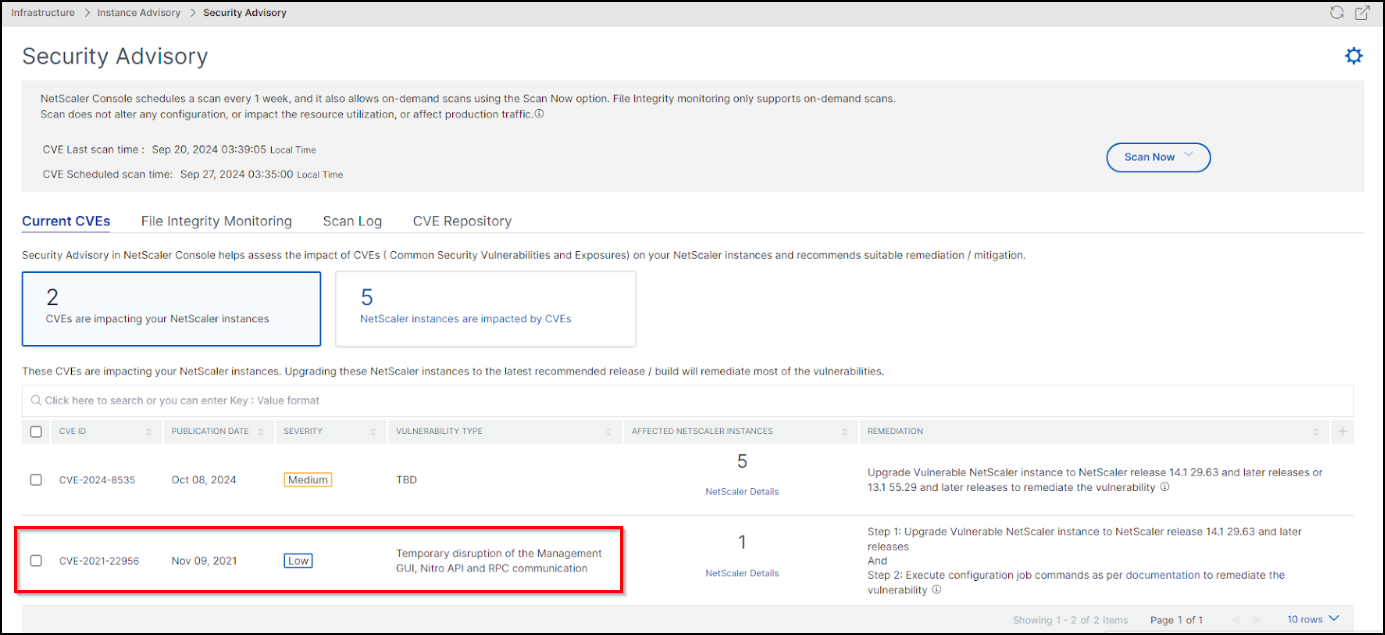Select the 5 NetScaler instances impacted card
The width and height of the screenshot is (1385, 635).
click(x=485, y=308)
